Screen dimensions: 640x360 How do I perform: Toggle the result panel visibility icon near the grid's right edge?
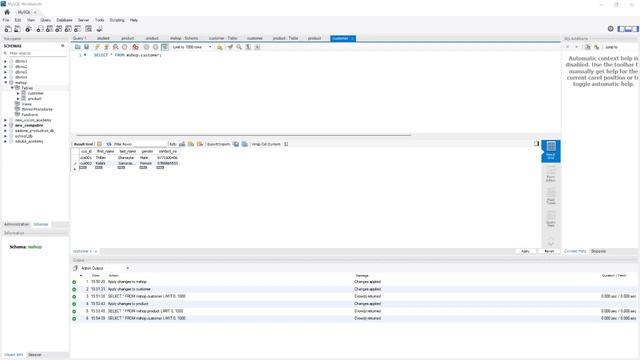point(536,144)
